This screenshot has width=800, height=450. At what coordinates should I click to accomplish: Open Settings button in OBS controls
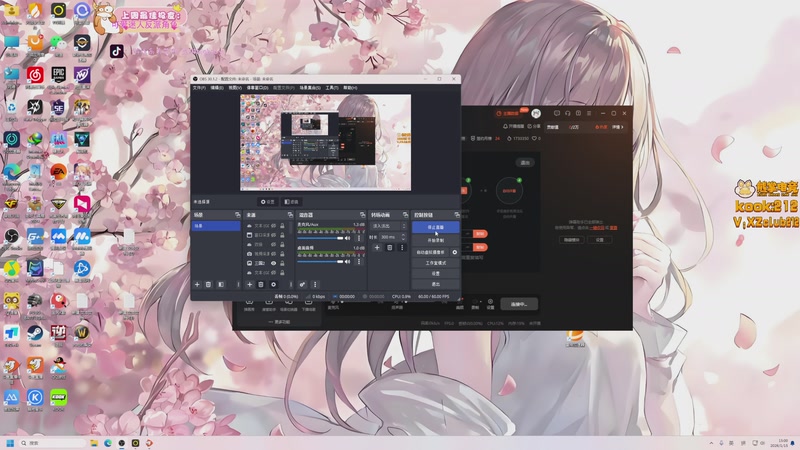pos(435,273)
